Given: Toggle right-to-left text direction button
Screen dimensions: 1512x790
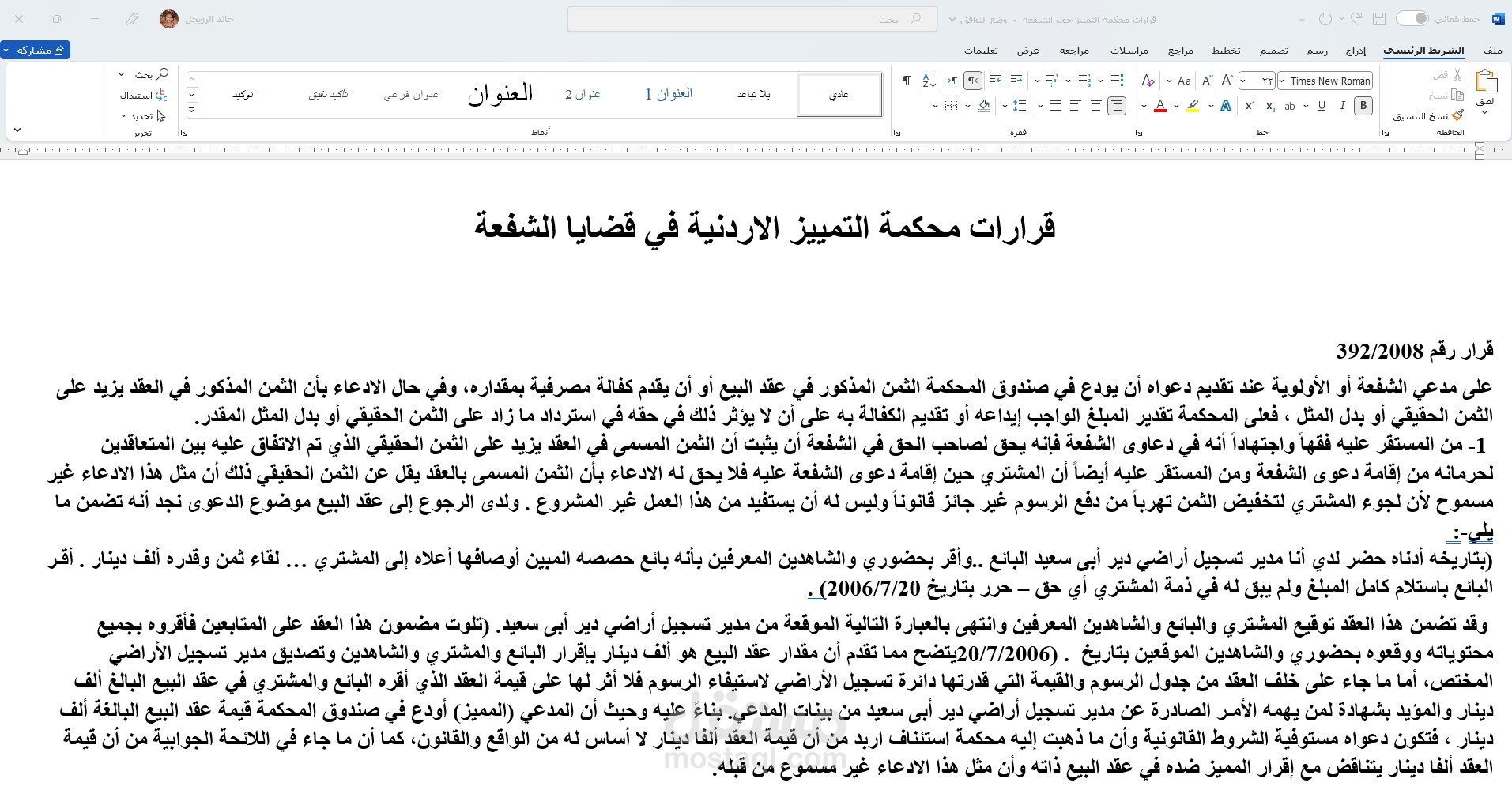Looking at the screenshot, I should [973, 81].
